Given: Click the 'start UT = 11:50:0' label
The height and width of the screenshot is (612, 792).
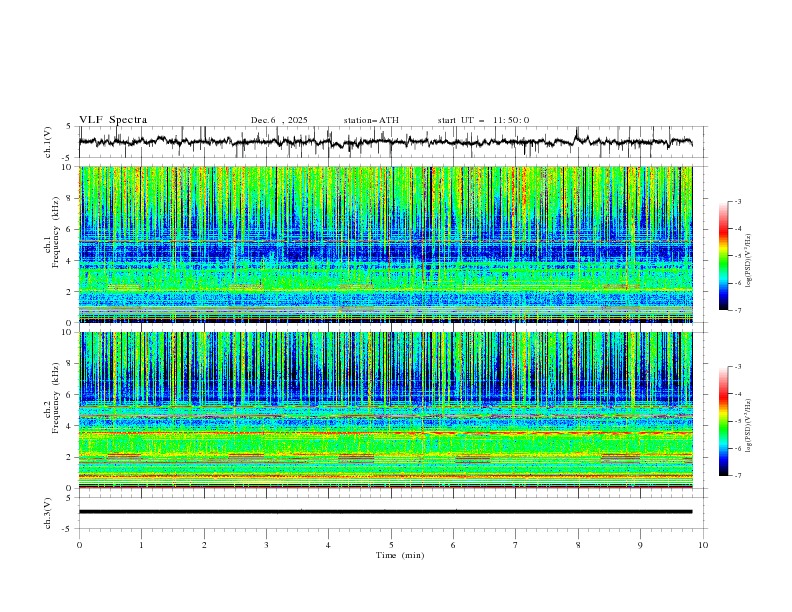Looking at the screenshot, I should (483, 120).
